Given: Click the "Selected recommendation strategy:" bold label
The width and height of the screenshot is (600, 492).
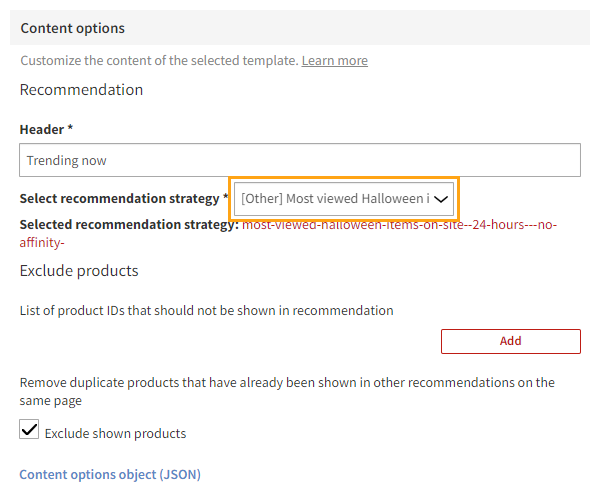Looking at the screenshot, I should click(129, 225).
